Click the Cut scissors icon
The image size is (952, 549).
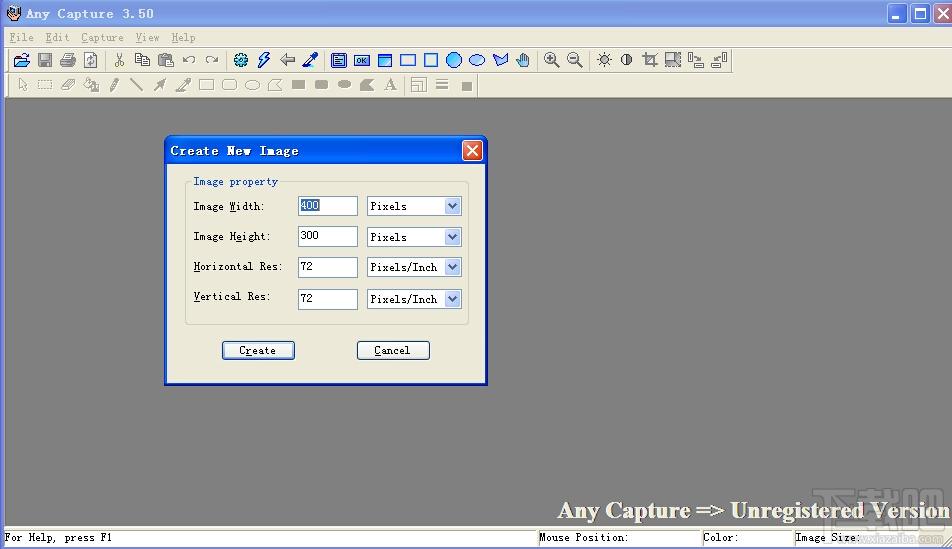click(119, 60)
